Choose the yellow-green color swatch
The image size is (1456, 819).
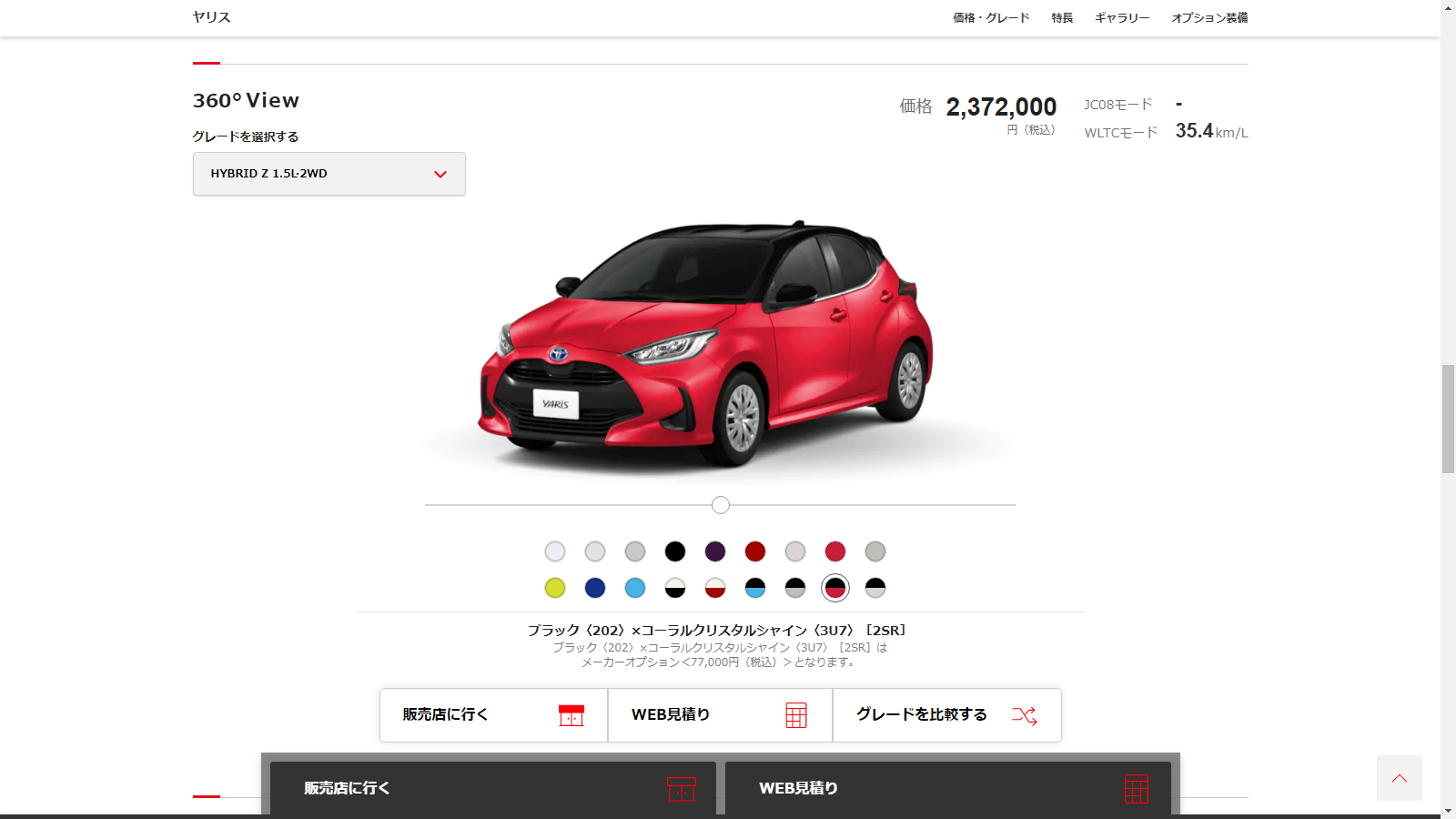[555, 588]
